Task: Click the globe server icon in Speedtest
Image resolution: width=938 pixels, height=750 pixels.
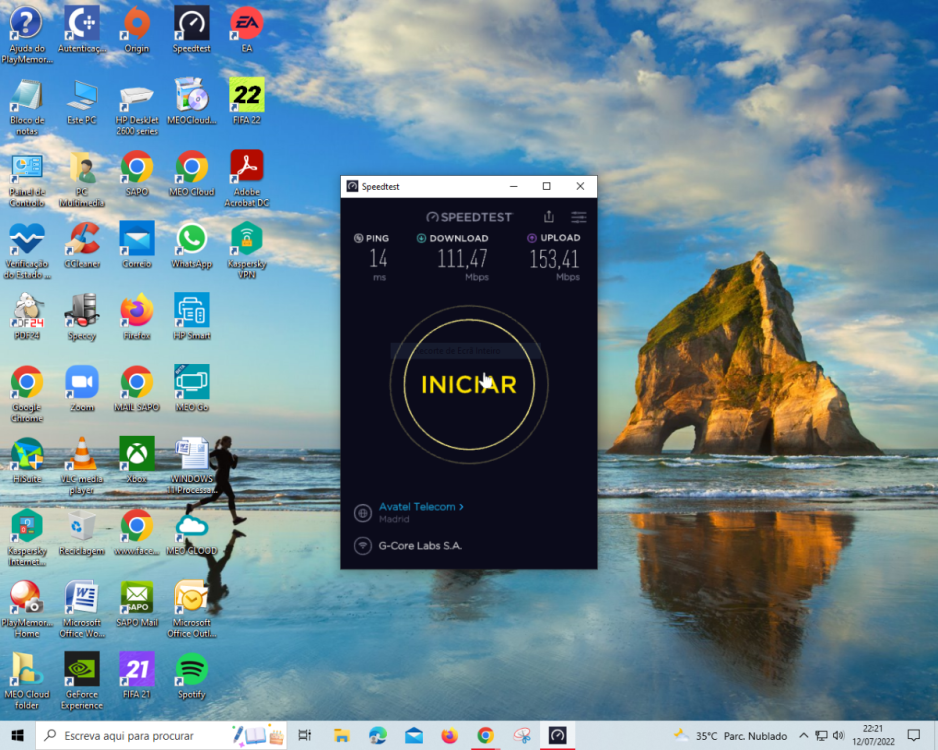Action: click(x=363, y=513)
